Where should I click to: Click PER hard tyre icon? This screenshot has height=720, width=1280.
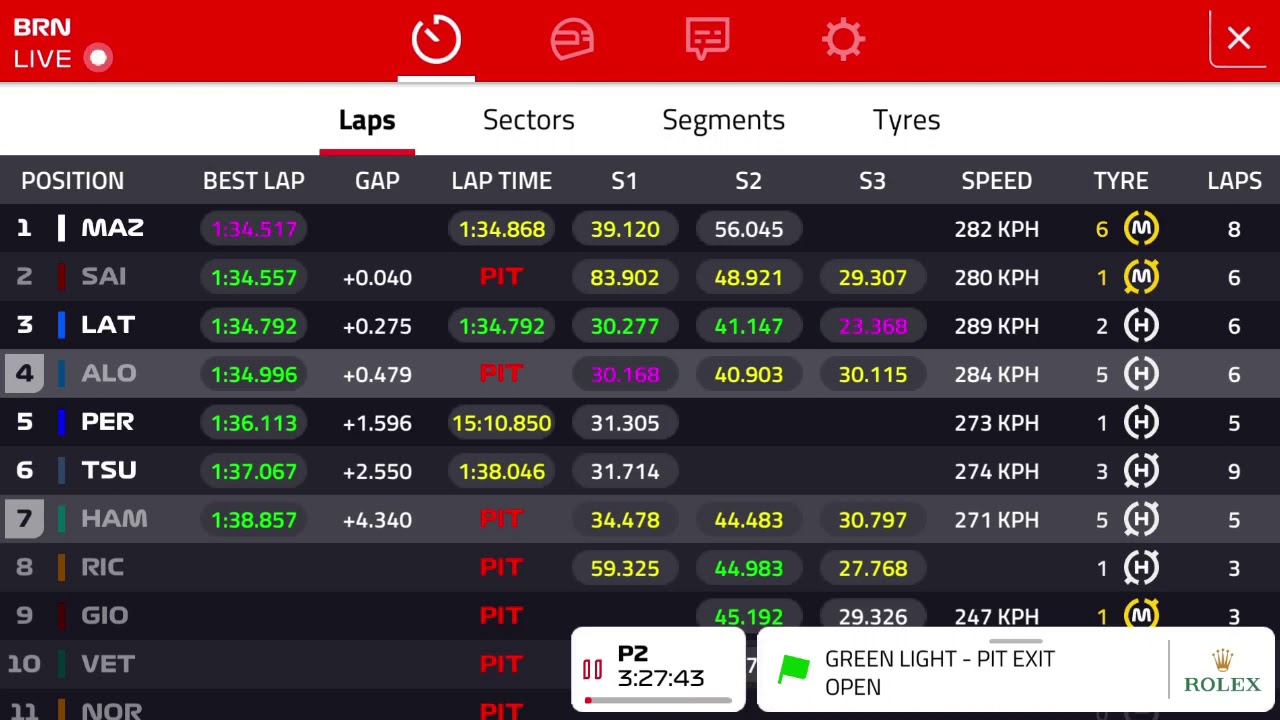[1141, 422]
